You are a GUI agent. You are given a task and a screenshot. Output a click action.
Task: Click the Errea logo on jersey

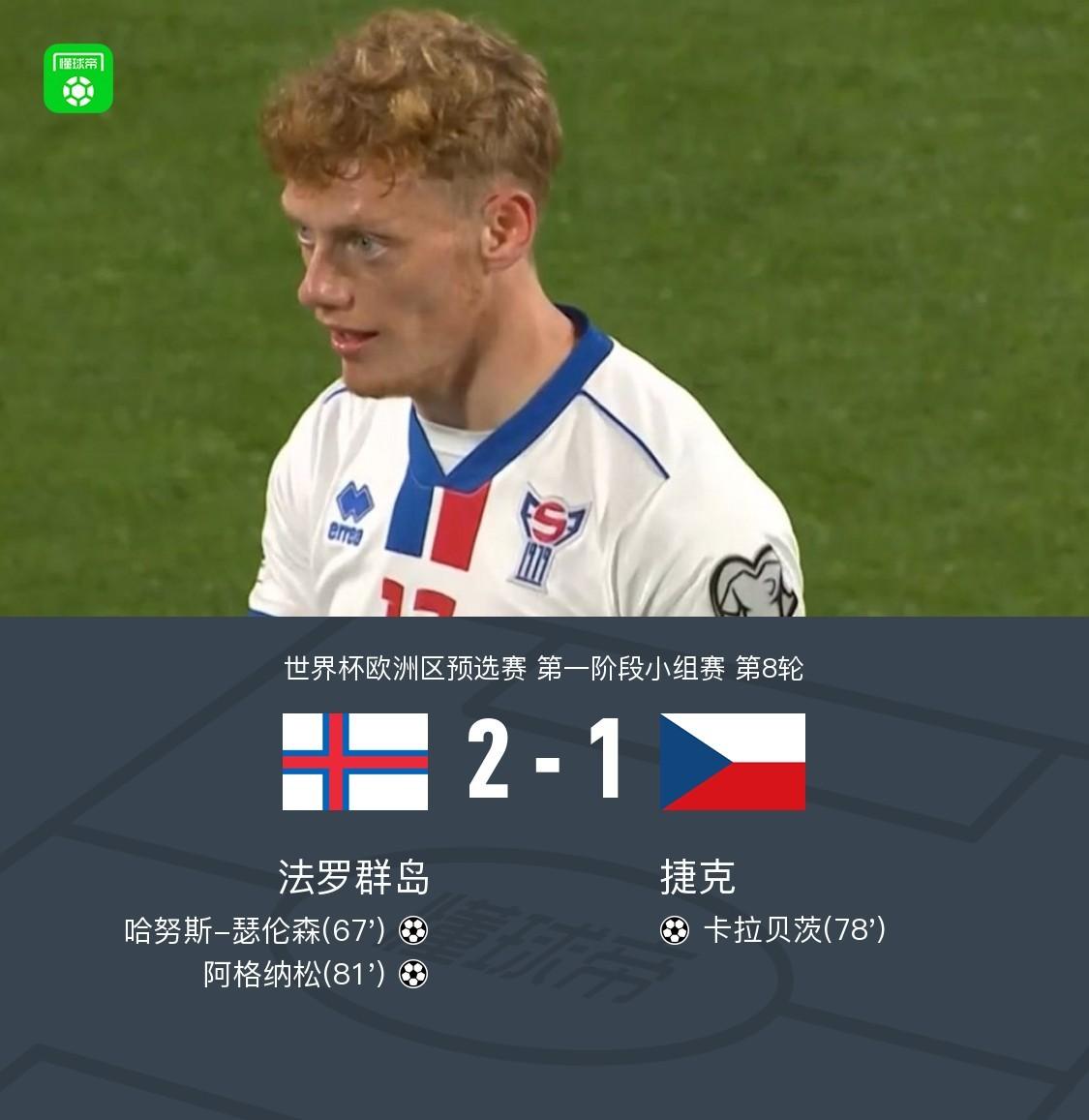[x=350, y=514]
